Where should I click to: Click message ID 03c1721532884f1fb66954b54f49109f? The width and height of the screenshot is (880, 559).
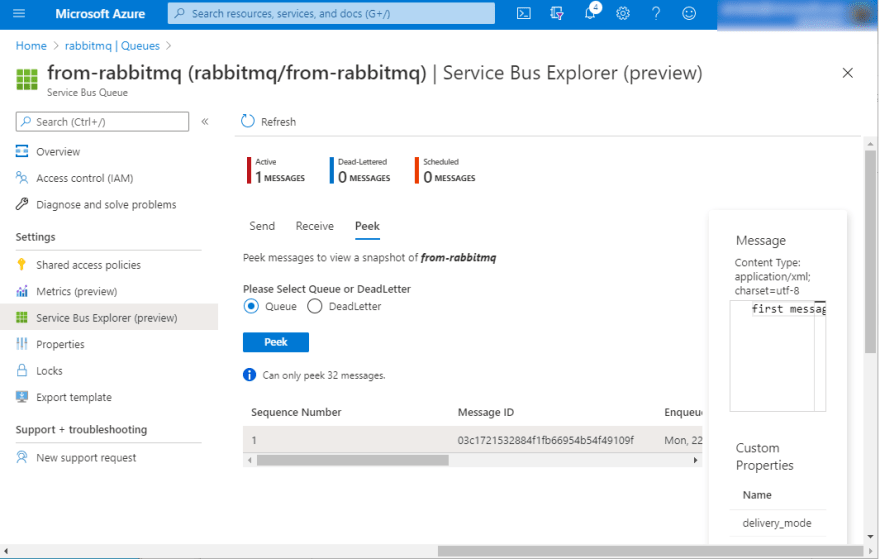[546, 440]
